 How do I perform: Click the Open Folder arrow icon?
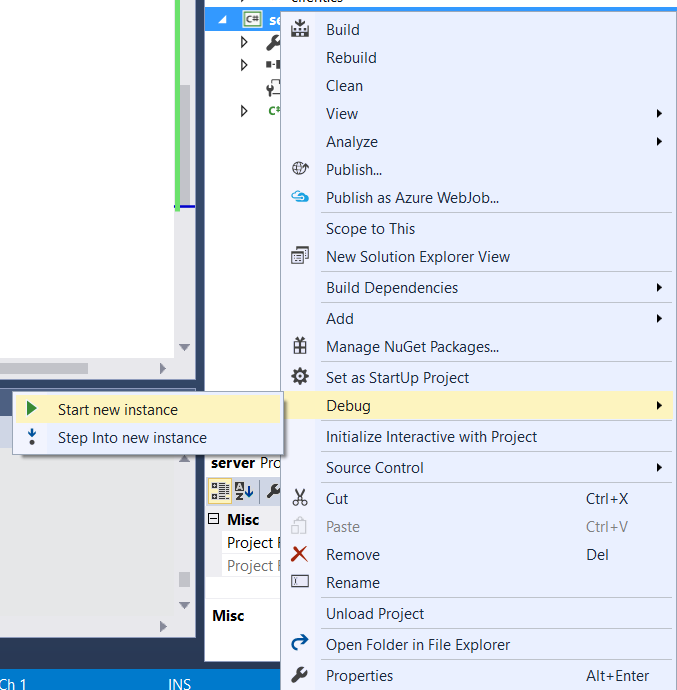300,643
